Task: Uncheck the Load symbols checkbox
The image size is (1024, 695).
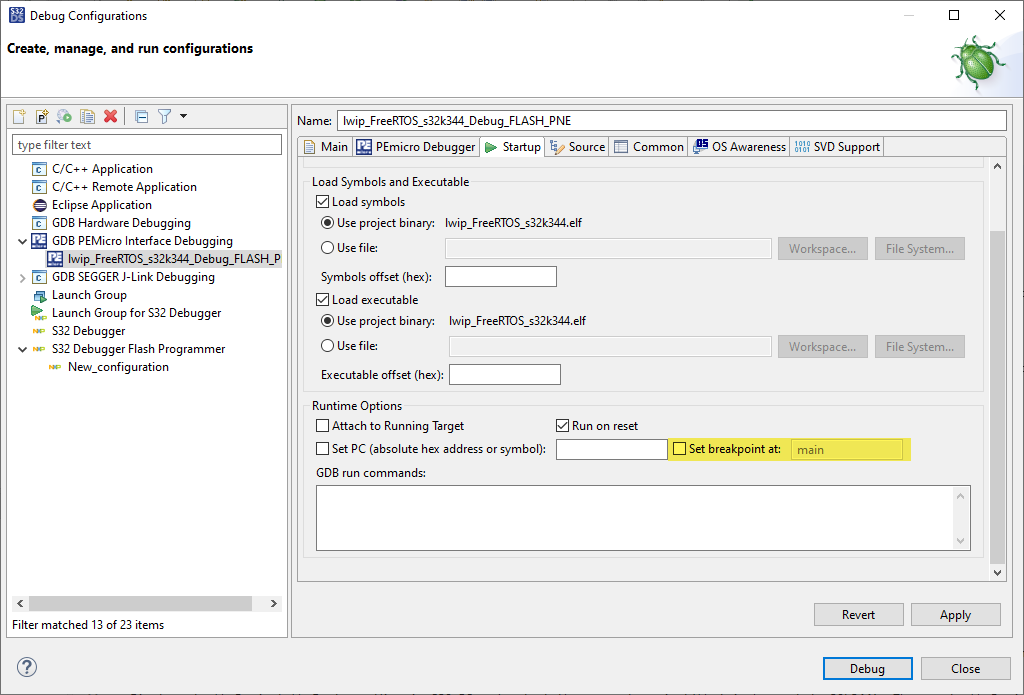Action: [323, 201]
